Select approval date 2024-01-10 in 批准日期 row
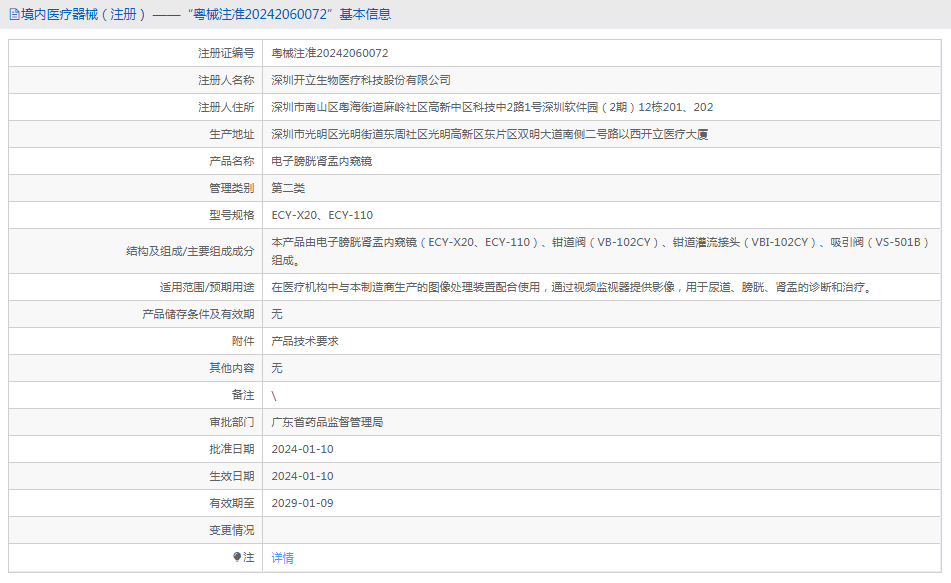 click(303, 450)
